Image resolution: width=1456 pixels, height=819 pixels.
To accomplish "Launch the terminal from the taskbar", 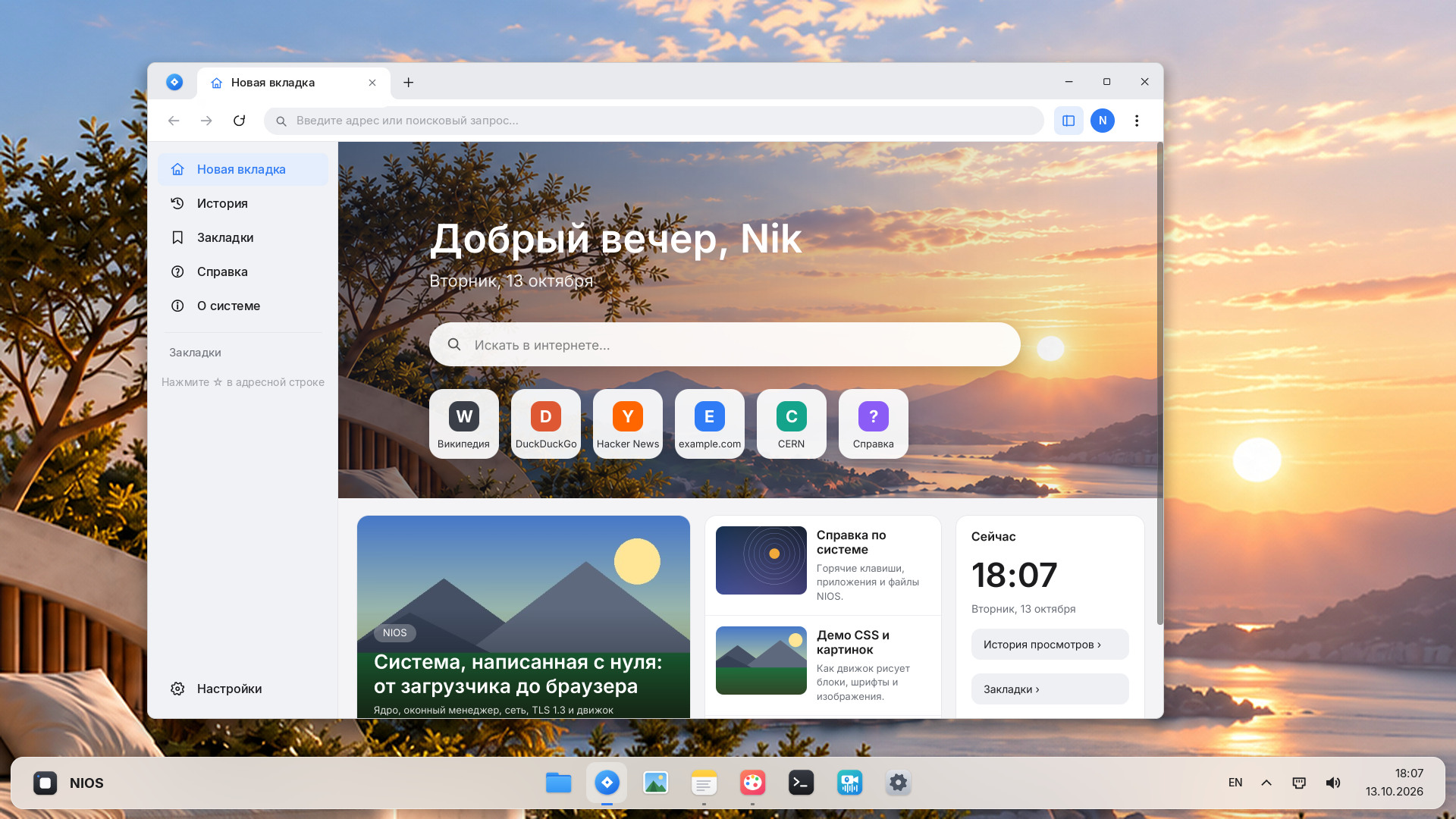I will [802, 783].
